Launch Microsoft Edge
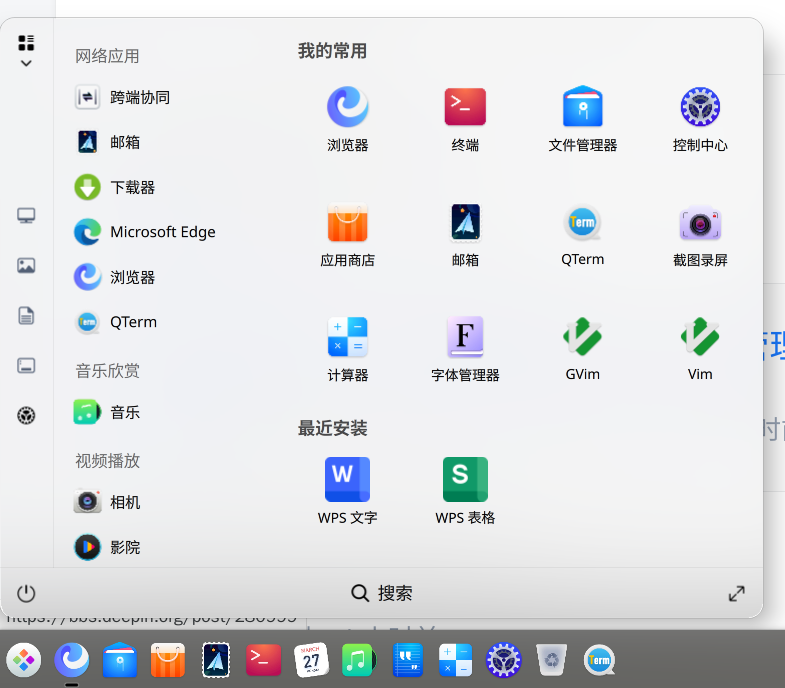 [x=145, y=232]
